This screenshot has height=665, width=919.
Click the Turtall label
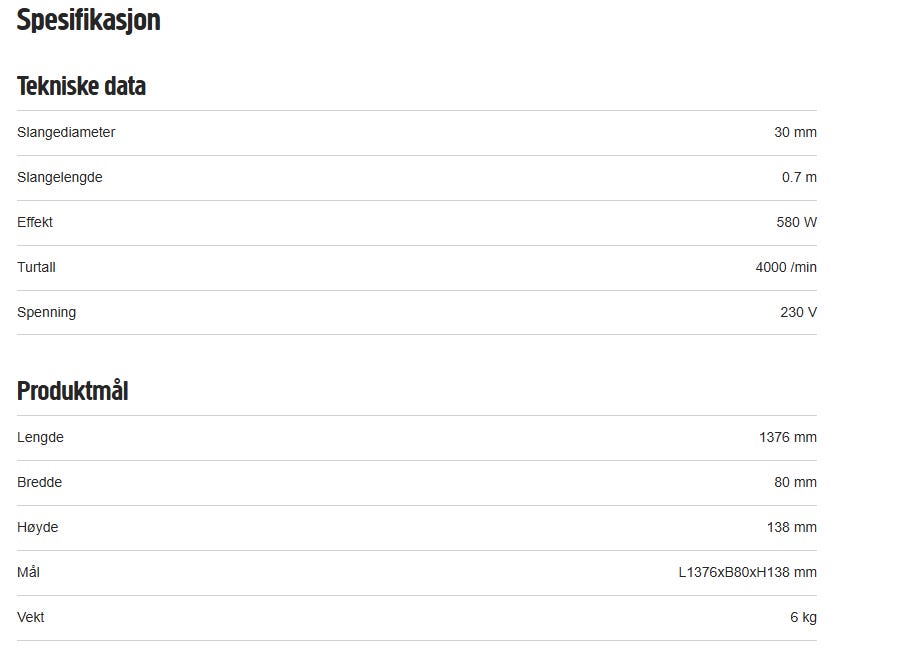36,268
